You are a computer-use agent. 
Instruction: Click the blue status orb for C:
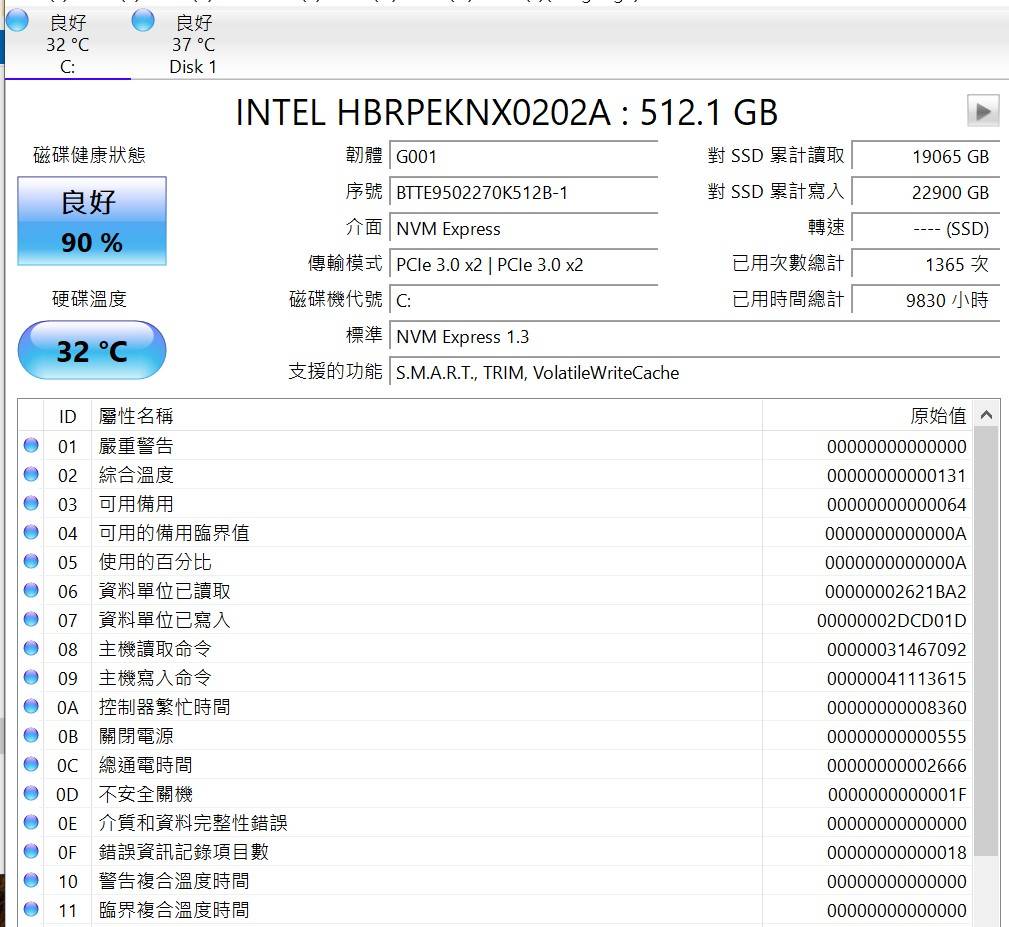click(17, 21)
